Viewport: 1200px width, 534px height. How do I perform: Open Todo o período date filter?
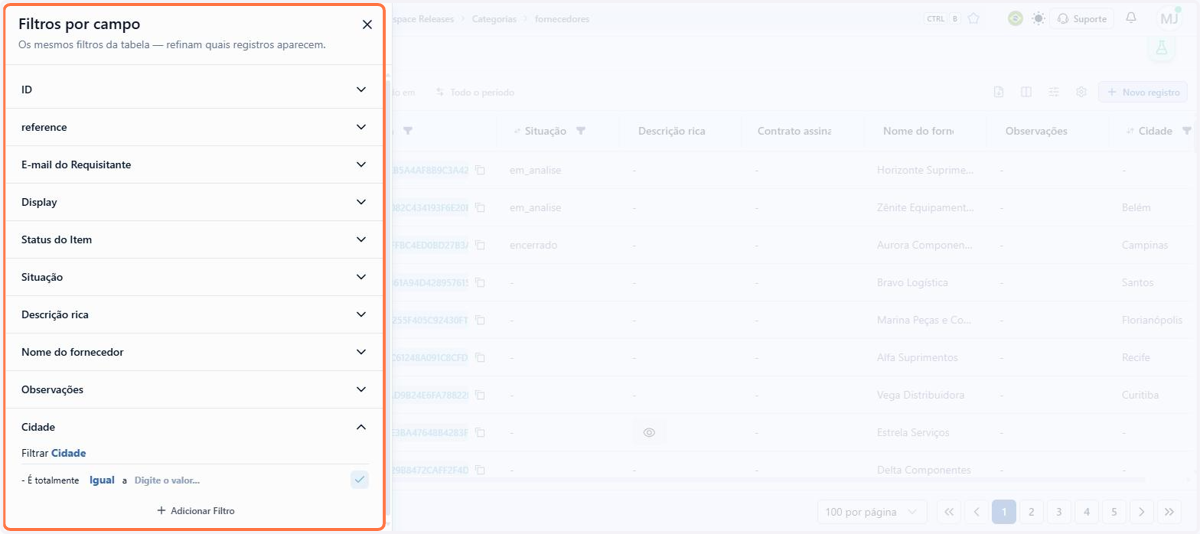pos(475,92)
